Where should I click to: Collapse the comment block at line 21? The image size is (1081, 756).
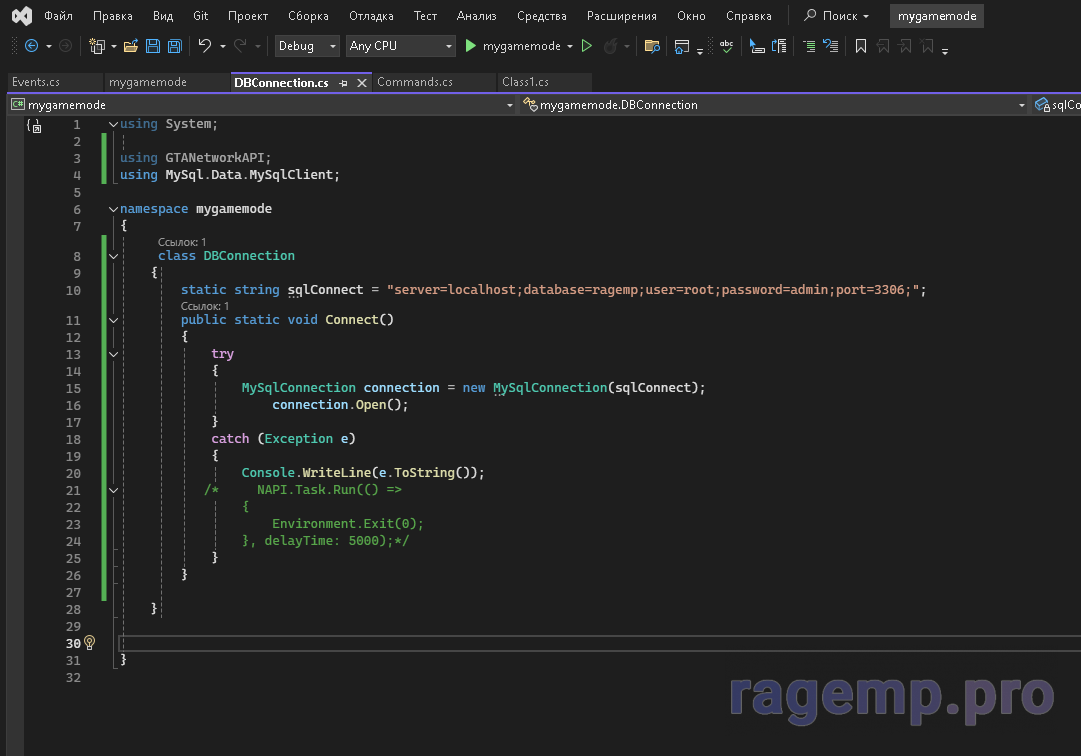[x=113, y=490]
